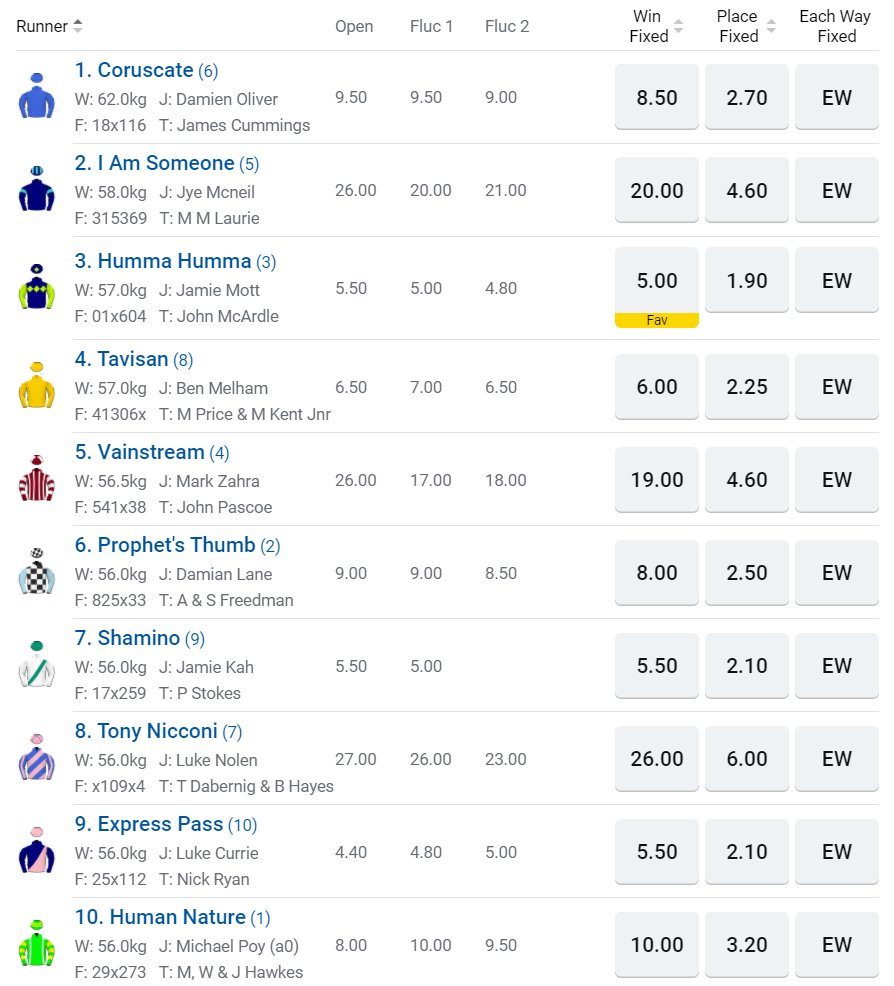Image resolution: width=894 pixels, height=986 pixels.
Task: Click Tony Nicconi's pink and blue striped silks
Action: [x=37, y=757]
